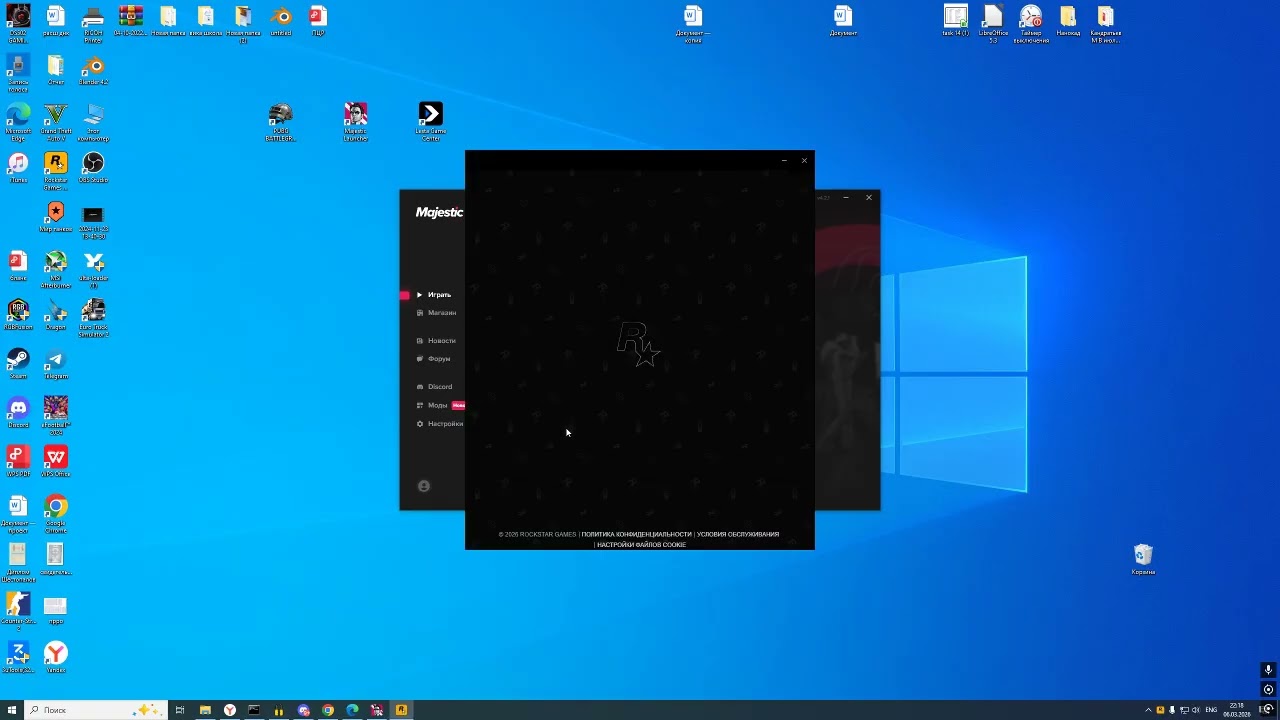1280x720 pixels.
Task: Open the Windows Start menu
Action: coord(12,710)
